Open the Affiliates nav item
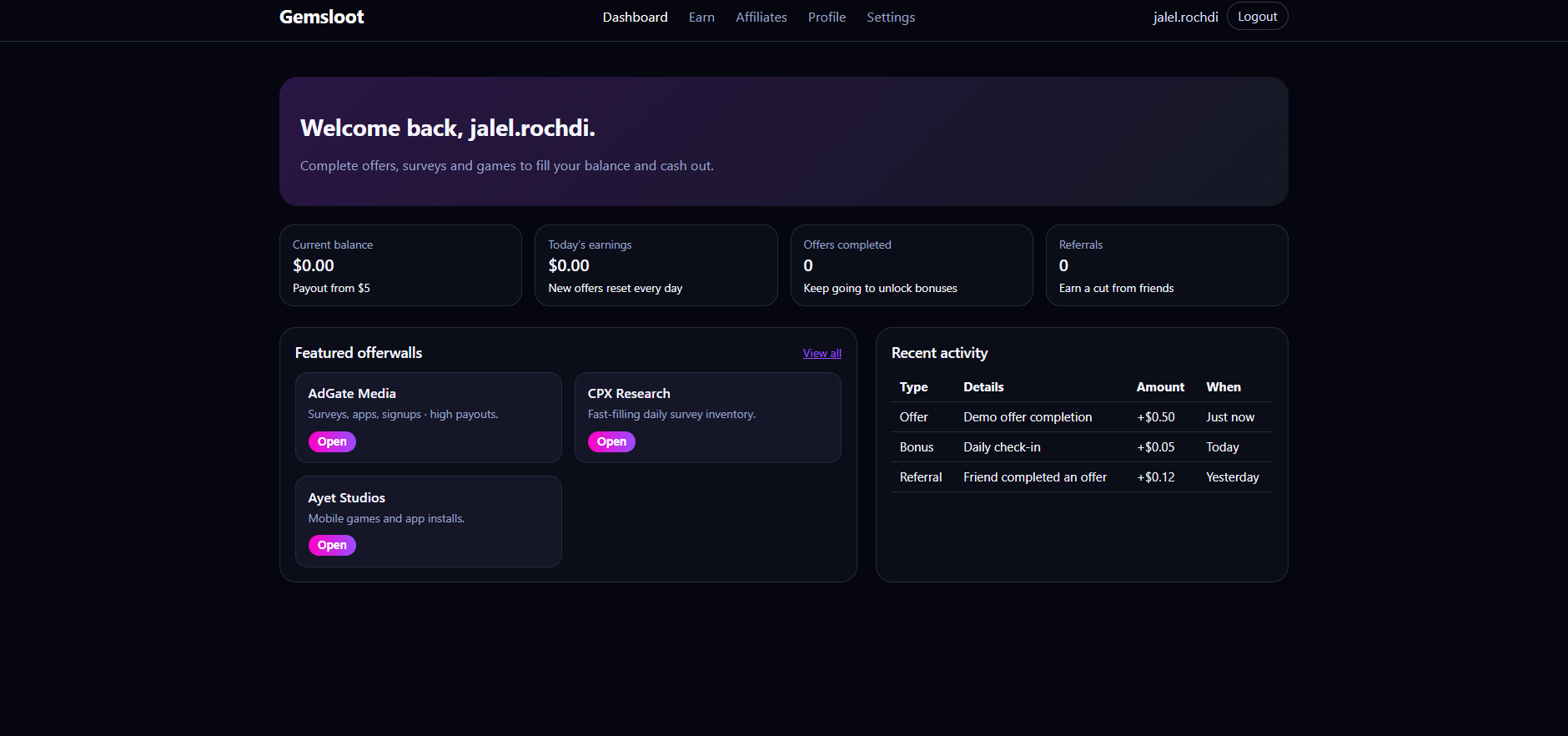1568x736 pixels. [x=761, y=17]
